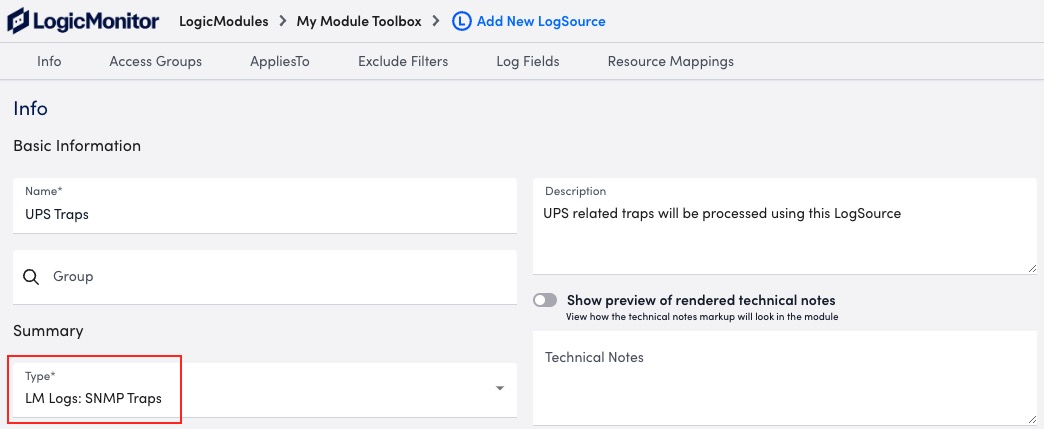Click the LogicMonitor logo icon
This screenshot has height=429, width=1044.
17,21
